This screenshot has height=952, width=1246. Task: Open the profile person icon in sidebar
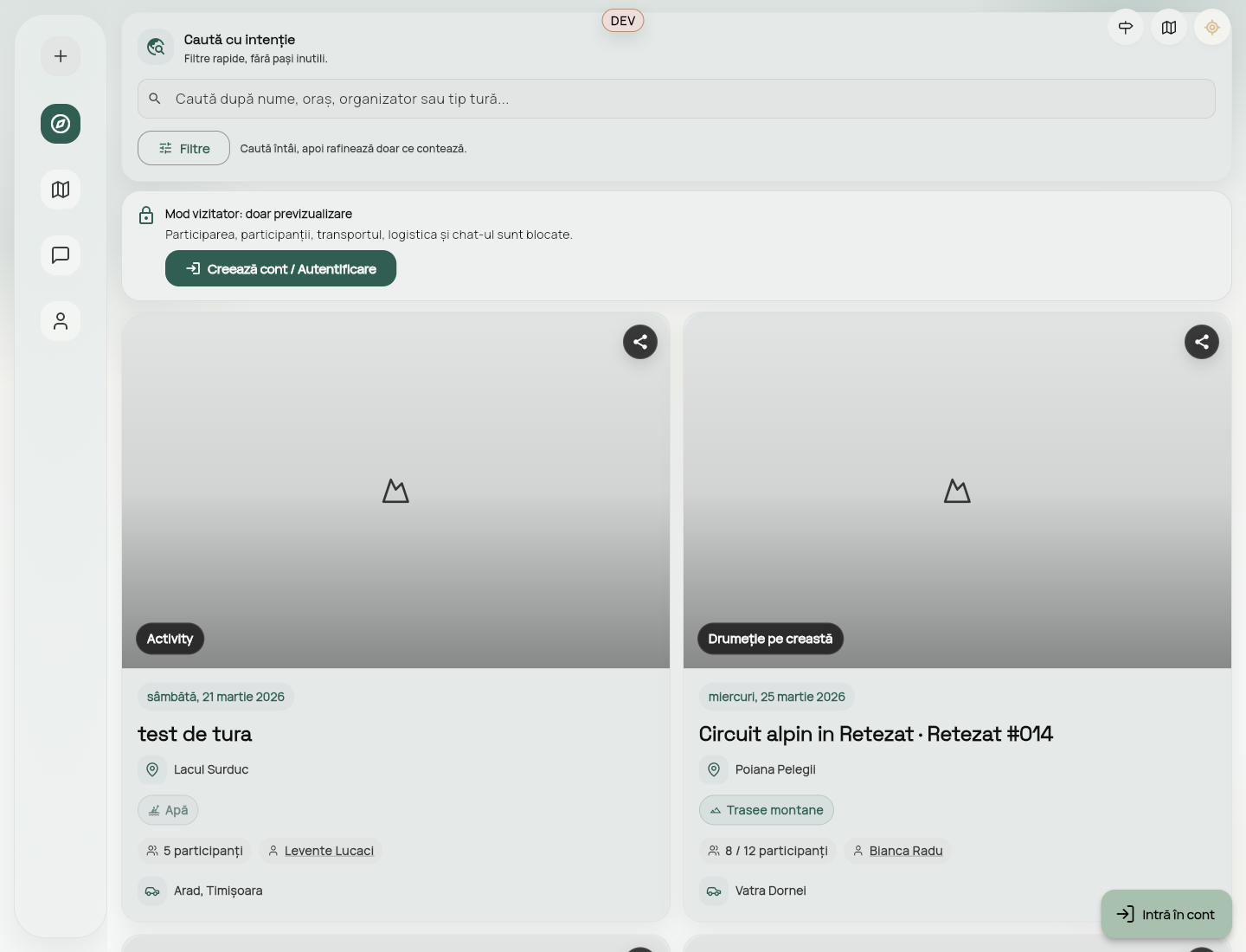click(61, 321)
